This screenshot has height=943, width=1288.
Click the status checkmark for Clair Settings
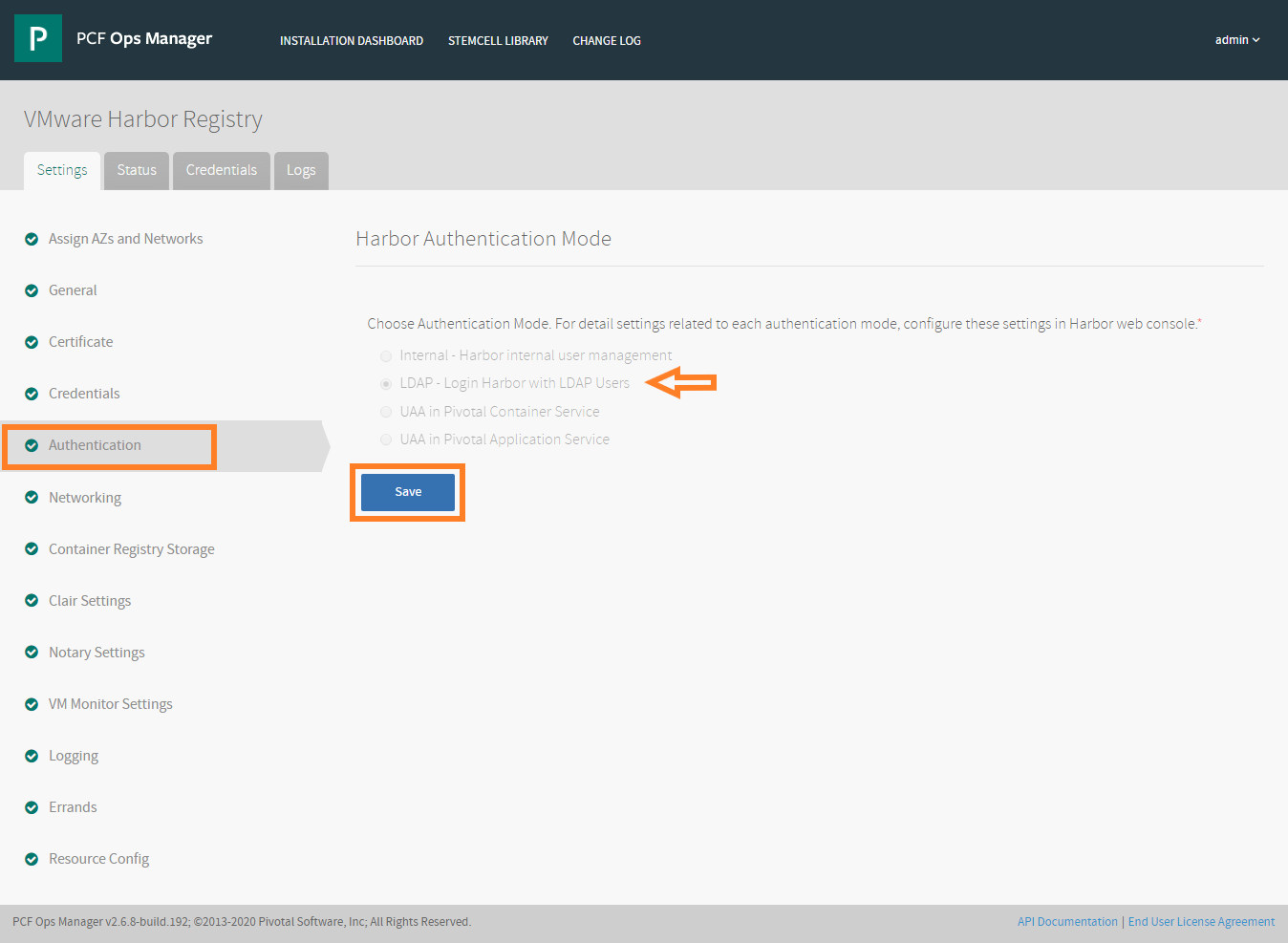pyautogui.click(x=32, y=601)
